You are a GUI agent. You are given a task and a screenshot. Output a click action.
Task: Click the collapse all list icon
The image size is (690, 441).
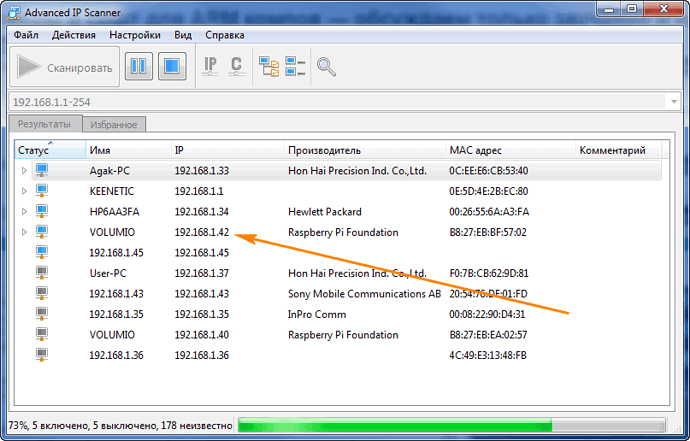pyautogui.click(x=295, y=66)
